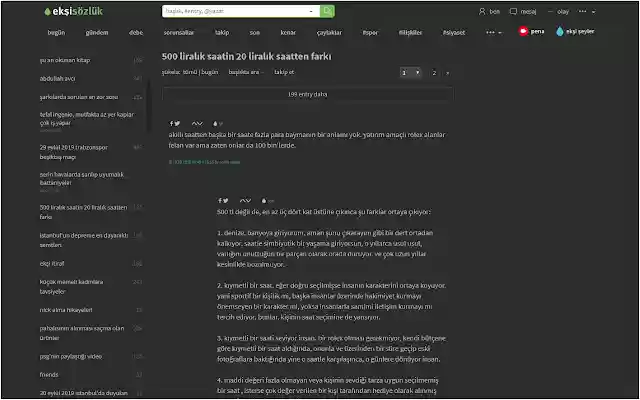Open sidebar topic 'serin havalarda sarılıp uyumalık battaniyeler'
Viewport: 640px width, 400px height.
point(82,179)
